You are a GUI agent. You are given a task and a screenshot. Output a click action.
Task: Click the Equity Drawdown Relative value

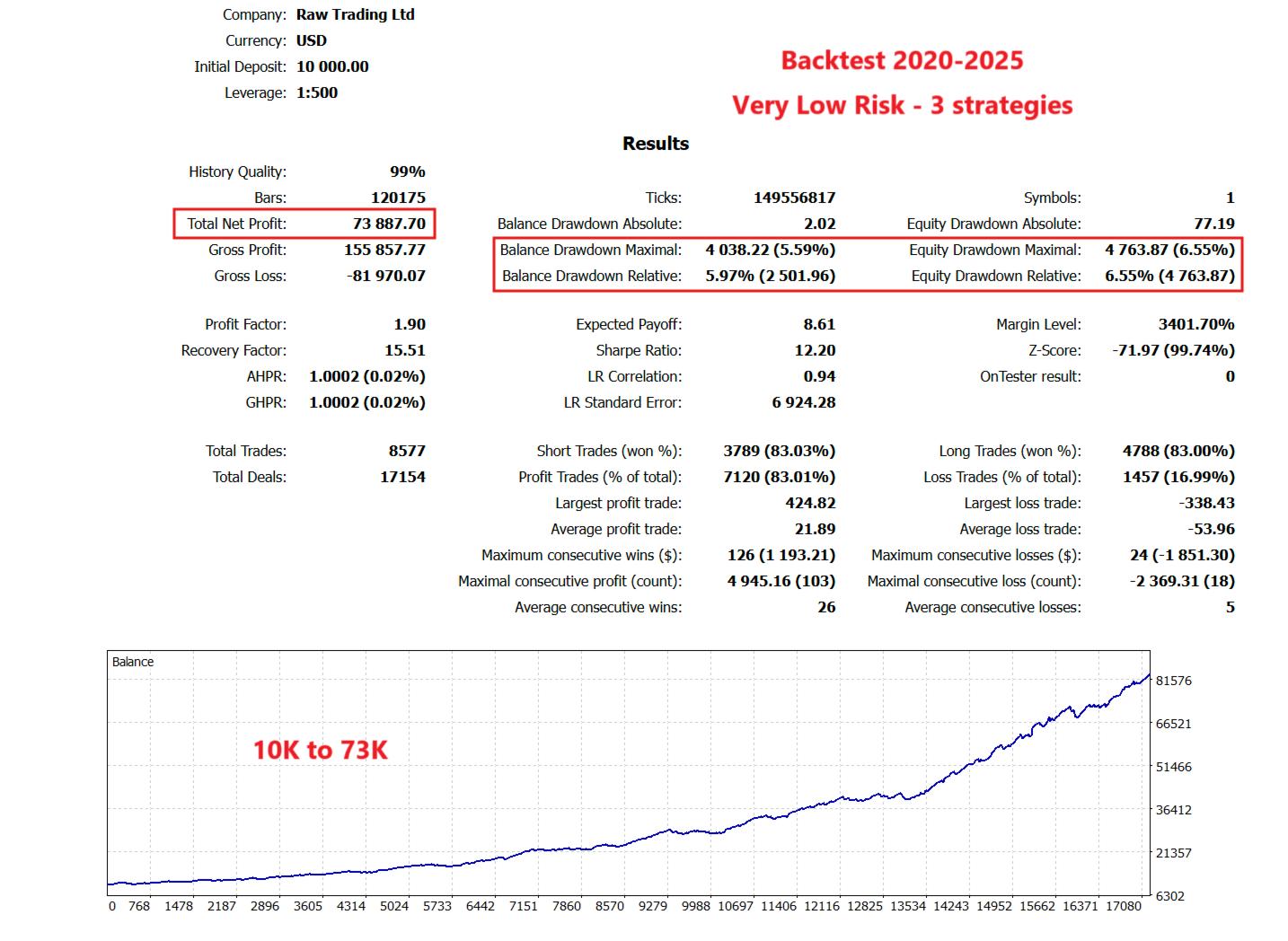tap(1169, 276)
